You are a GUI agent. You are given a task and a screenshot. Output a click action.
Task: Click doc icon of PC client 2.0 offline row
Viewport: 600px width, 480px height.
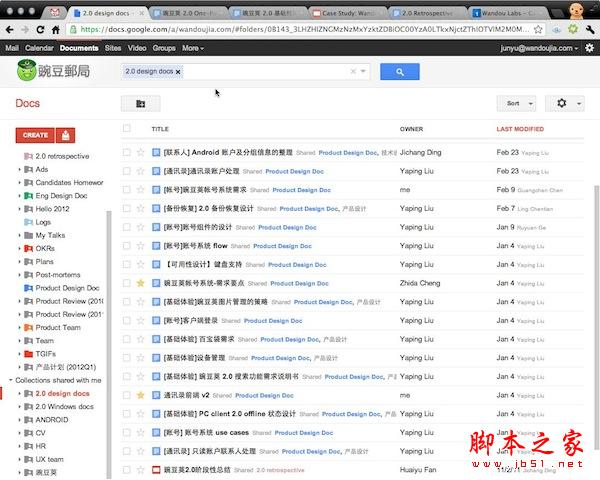[x=156, y=414]
